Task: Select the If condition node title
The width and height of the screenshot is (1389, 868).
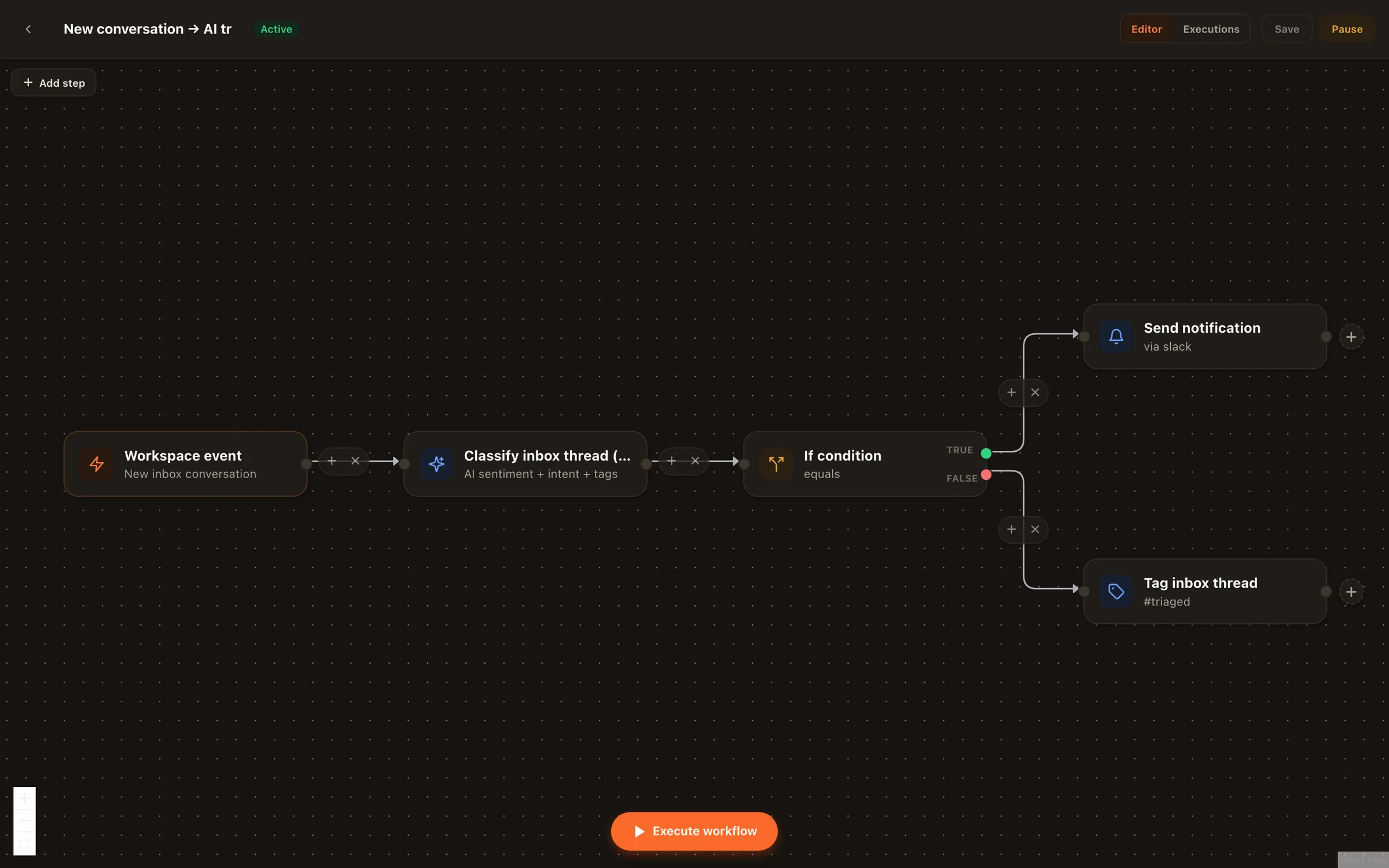Action: [x=842, y=455]
